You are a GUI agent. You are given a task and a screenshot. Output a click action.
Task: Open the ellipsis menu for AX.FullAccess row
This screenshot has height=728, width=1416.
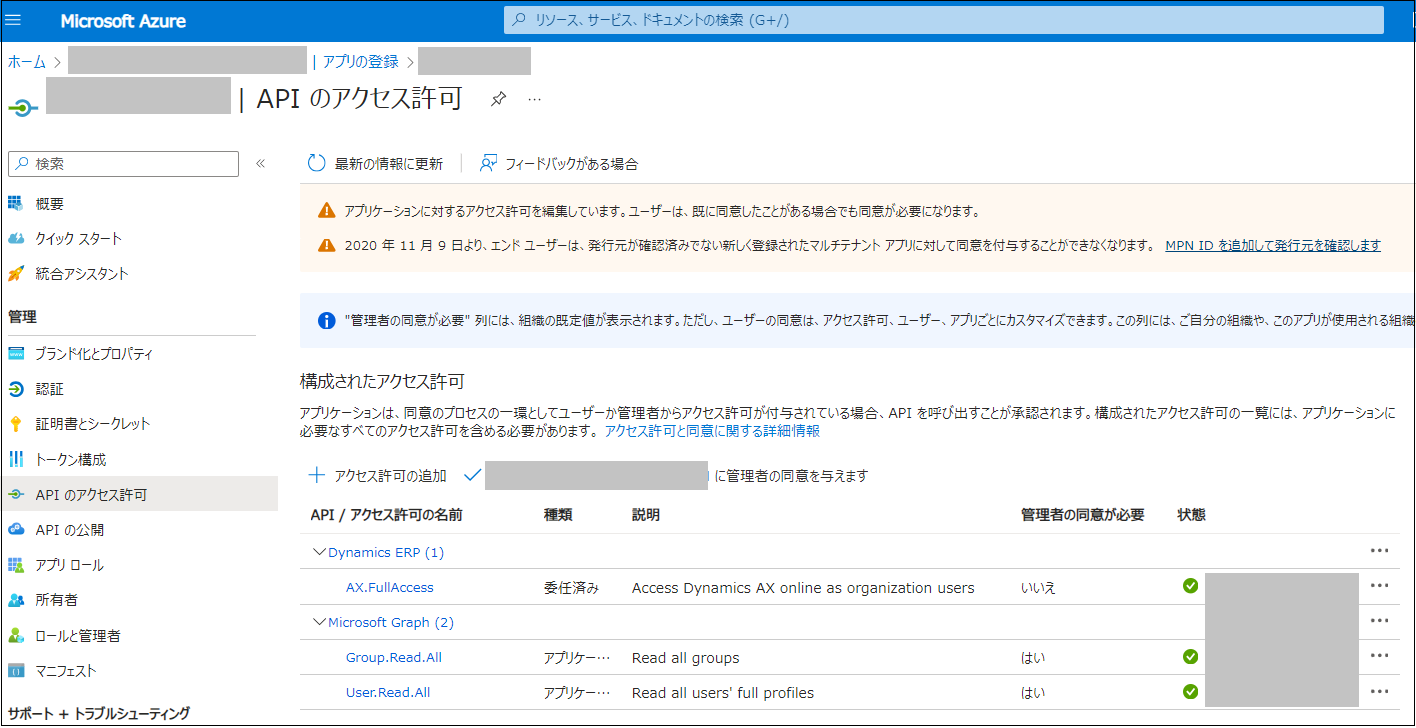1380,587
